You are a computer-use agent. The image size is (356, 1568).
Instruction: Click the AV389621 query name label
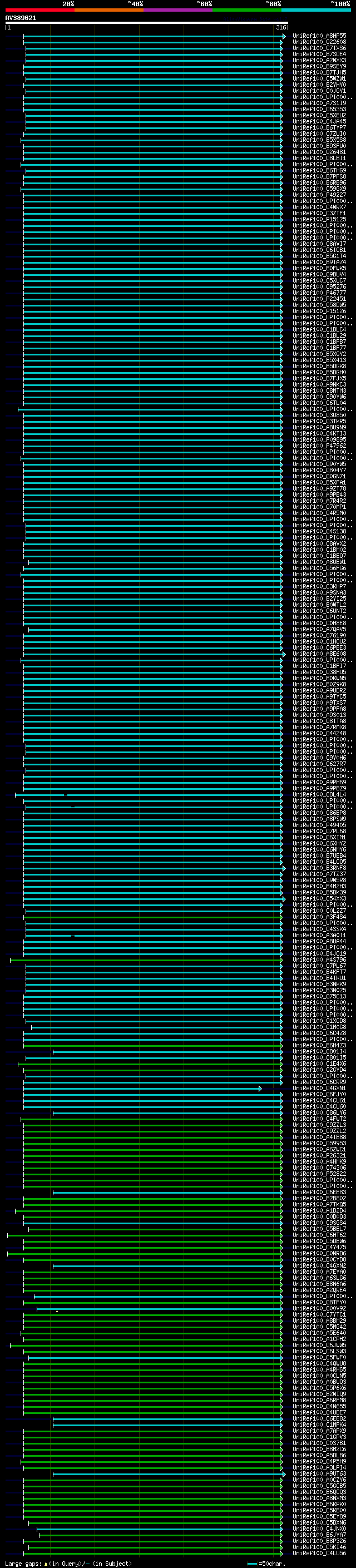point(21,18)
